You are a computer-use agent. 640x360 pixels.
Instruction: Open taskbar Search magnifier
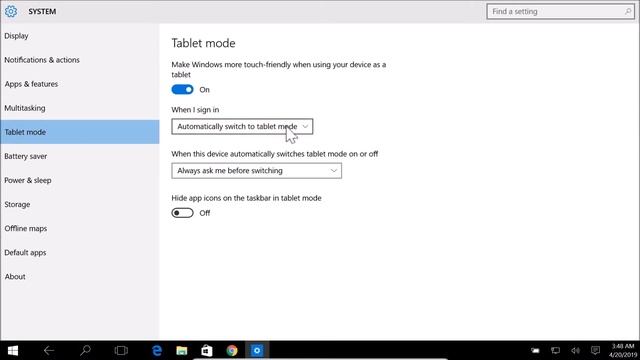(85, 351)
